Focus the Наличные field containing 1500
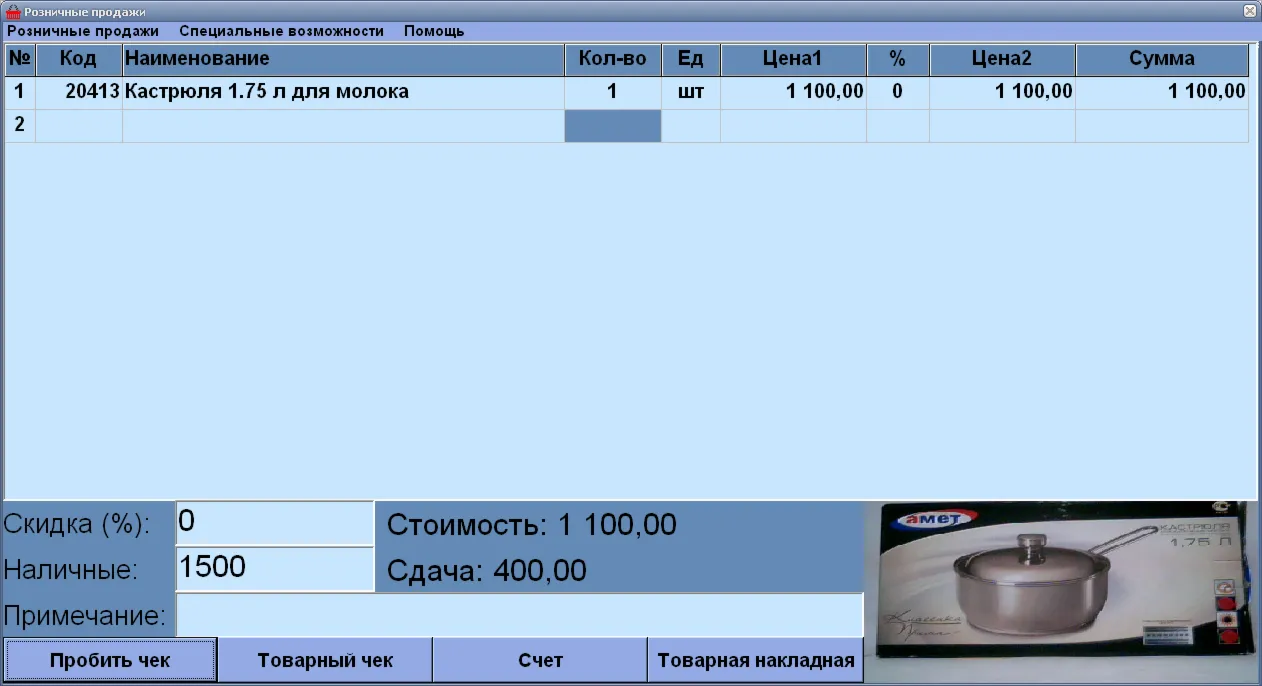 [274, 569]
